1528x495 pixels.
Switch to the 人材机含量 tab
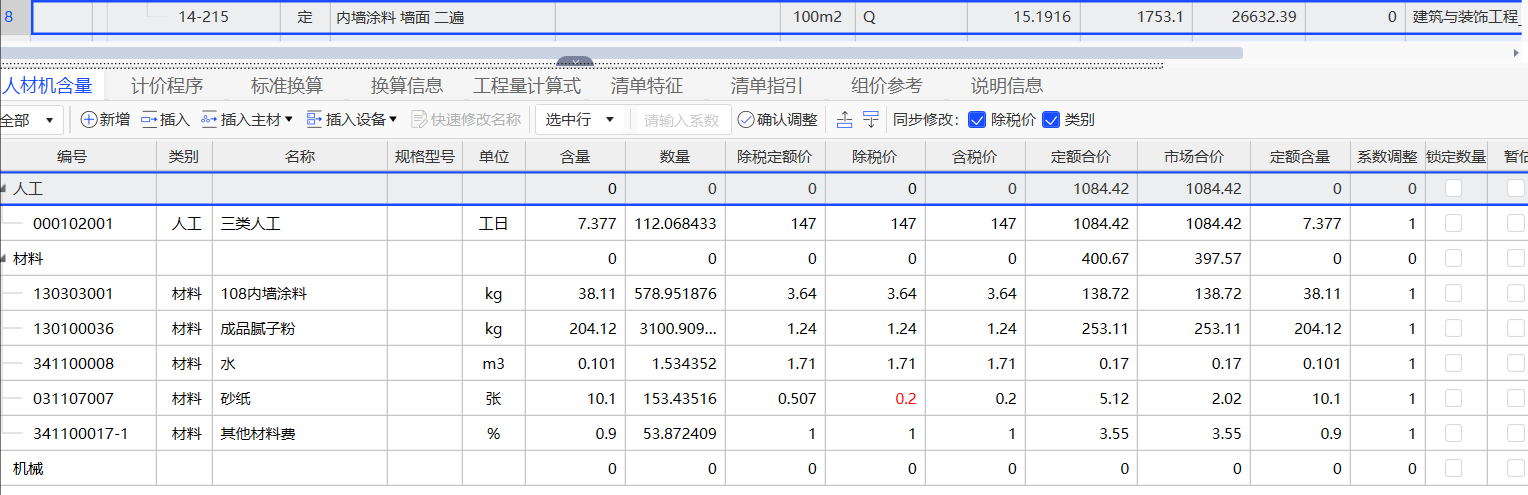click(x=46, y=86)
